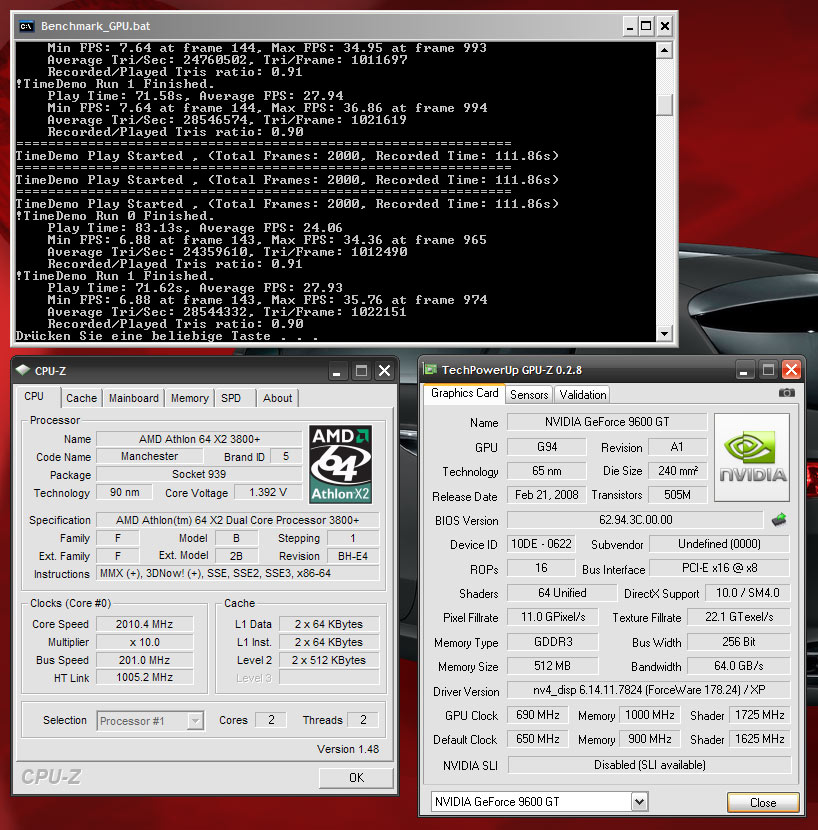Click the Shader clock value 1725 MHz
818x830 pixels.
coord(759,715)
